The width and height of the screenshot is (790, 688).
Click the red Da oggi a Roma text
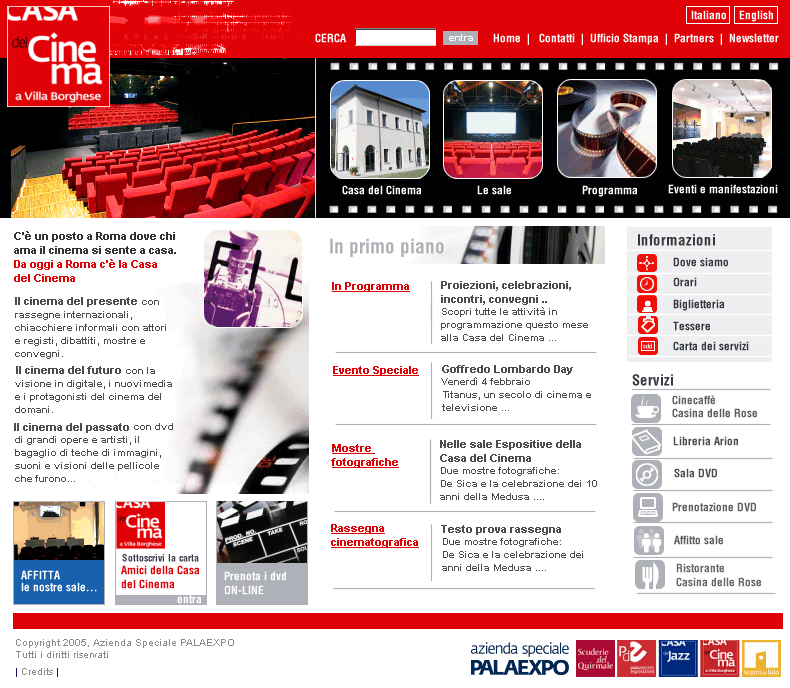[x=85, y=271]
